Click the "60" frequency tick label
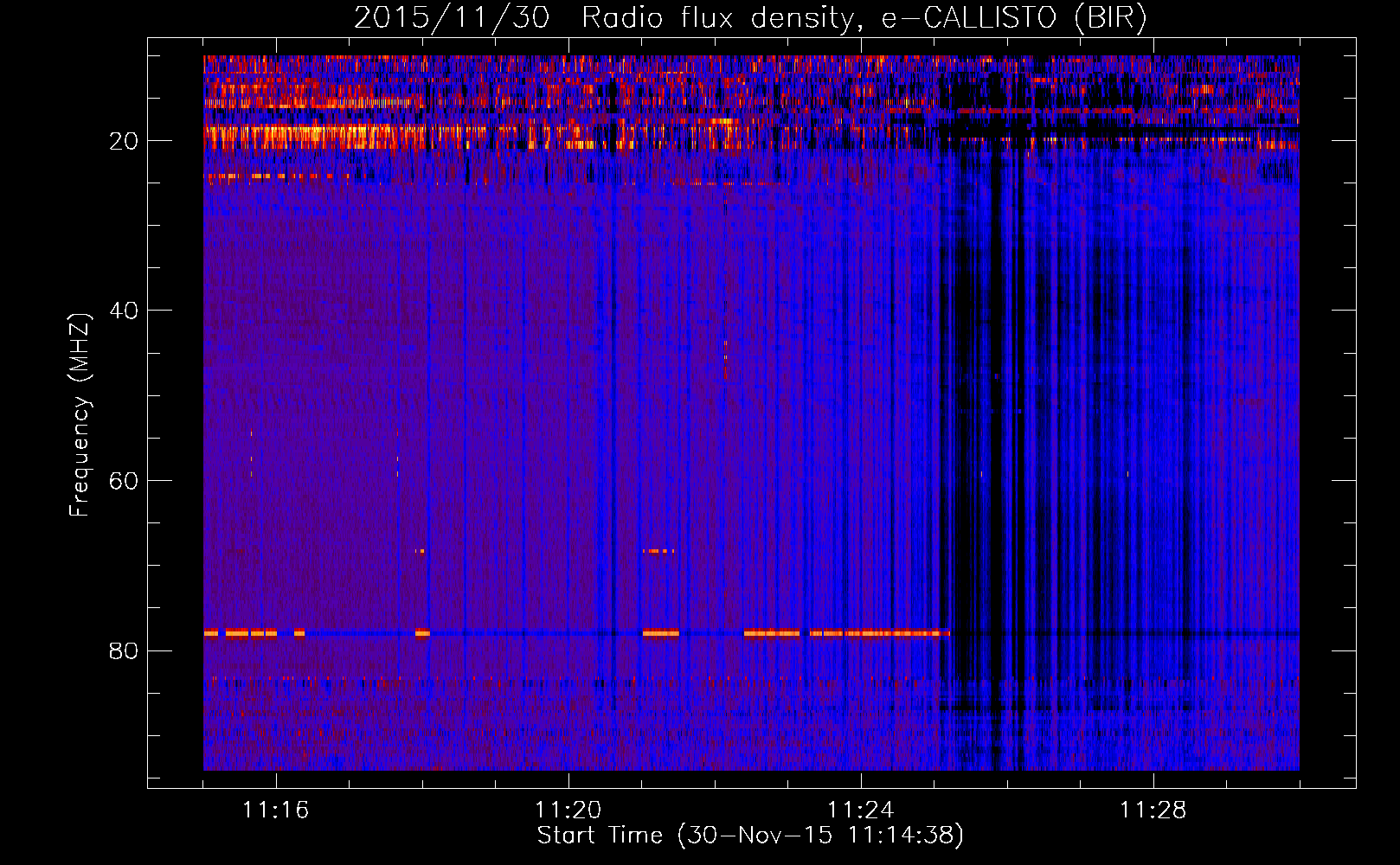Image resolution: width=1400 pixels, height=865 pixels. pos(125,481)
